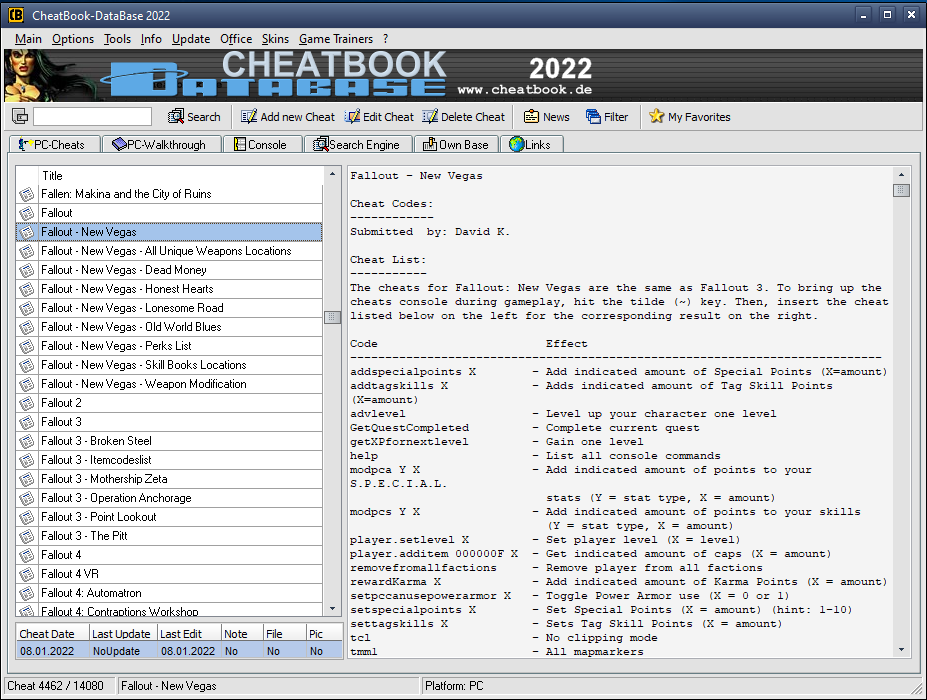Click the icon left of search field
This screenshot has width=927, height=700.
(x=20, y=116)
